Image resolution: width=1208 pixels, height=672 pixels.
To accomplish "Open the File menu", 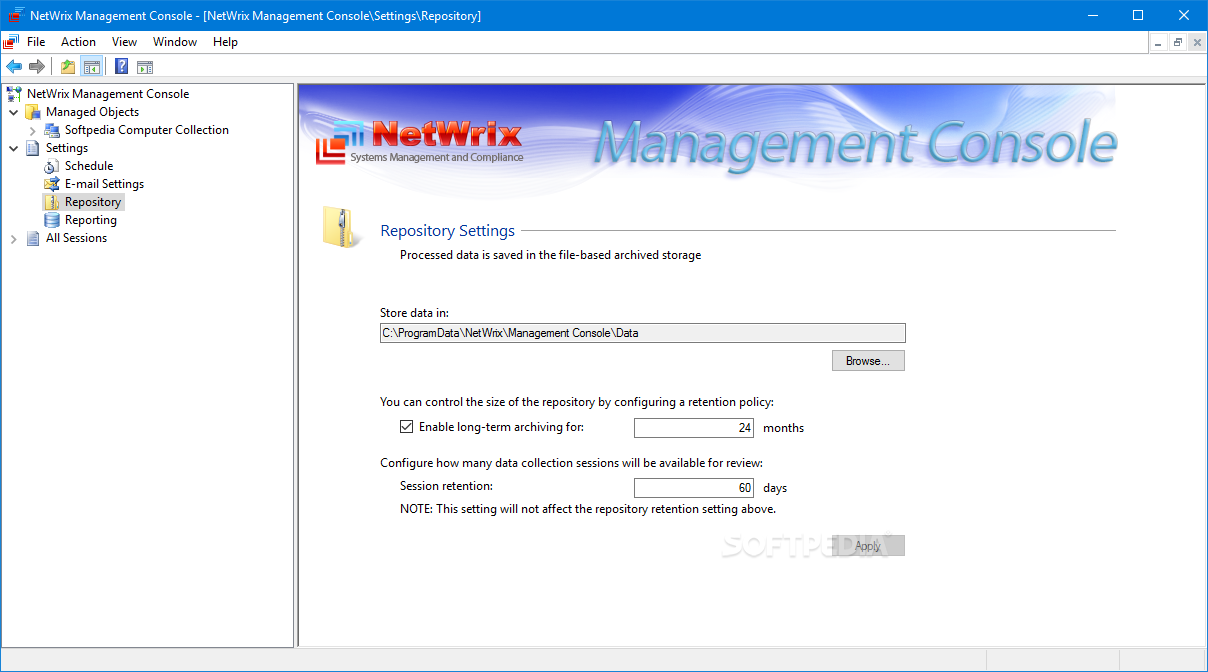I will (36, 42).
